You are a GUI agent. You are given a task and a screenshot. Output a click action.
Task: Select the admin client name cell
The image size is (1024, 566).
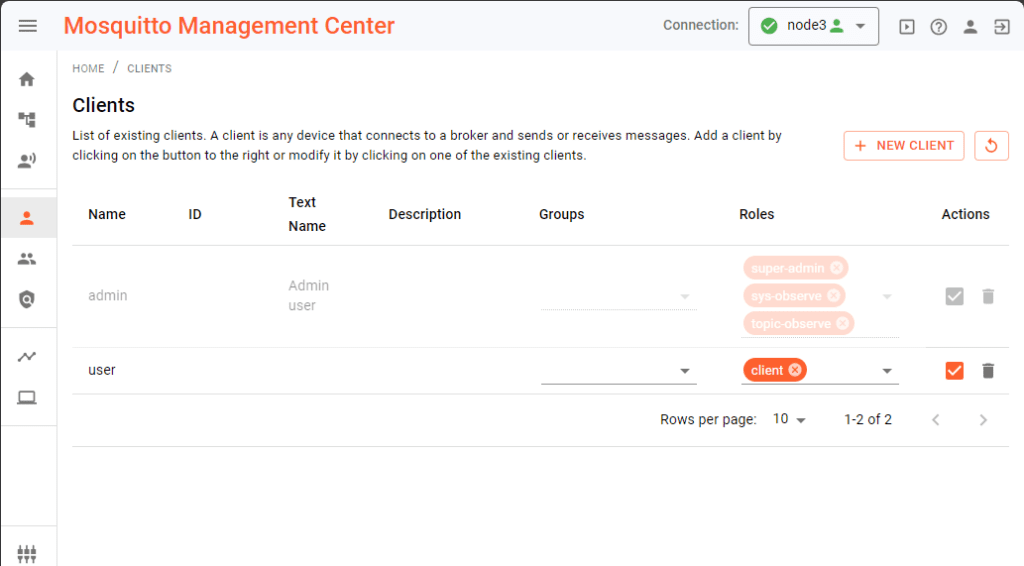click(108, 296)
